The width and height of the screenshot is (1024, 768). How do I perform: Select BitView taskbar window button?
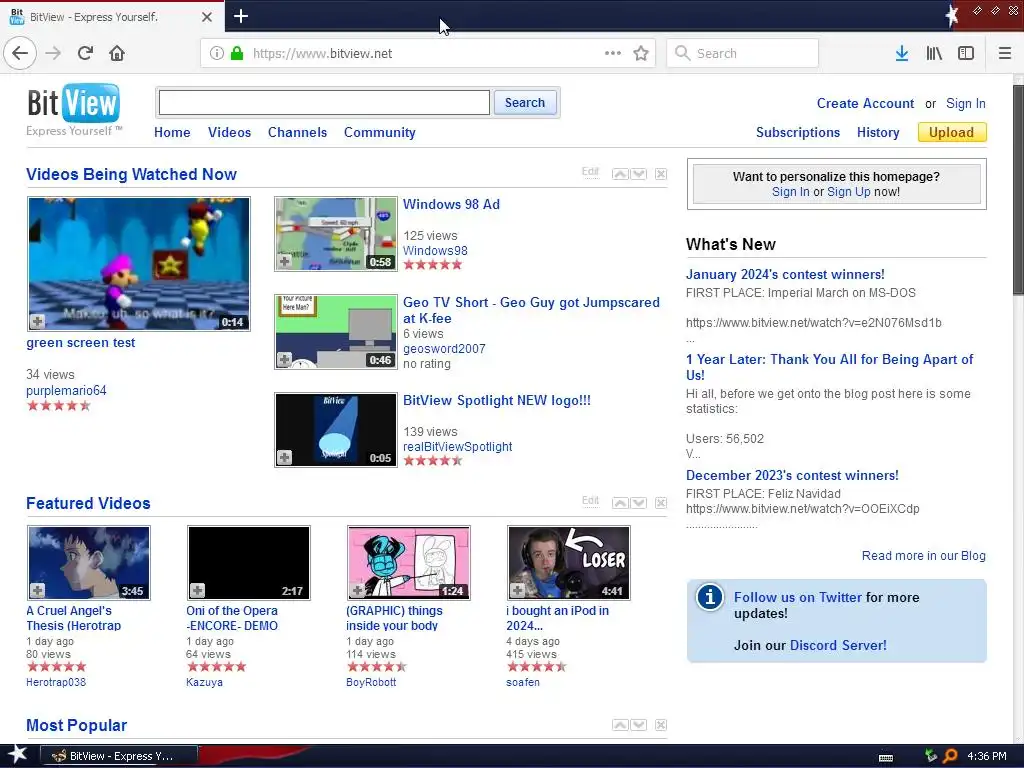pyautogui.click(x=118, y=756)
